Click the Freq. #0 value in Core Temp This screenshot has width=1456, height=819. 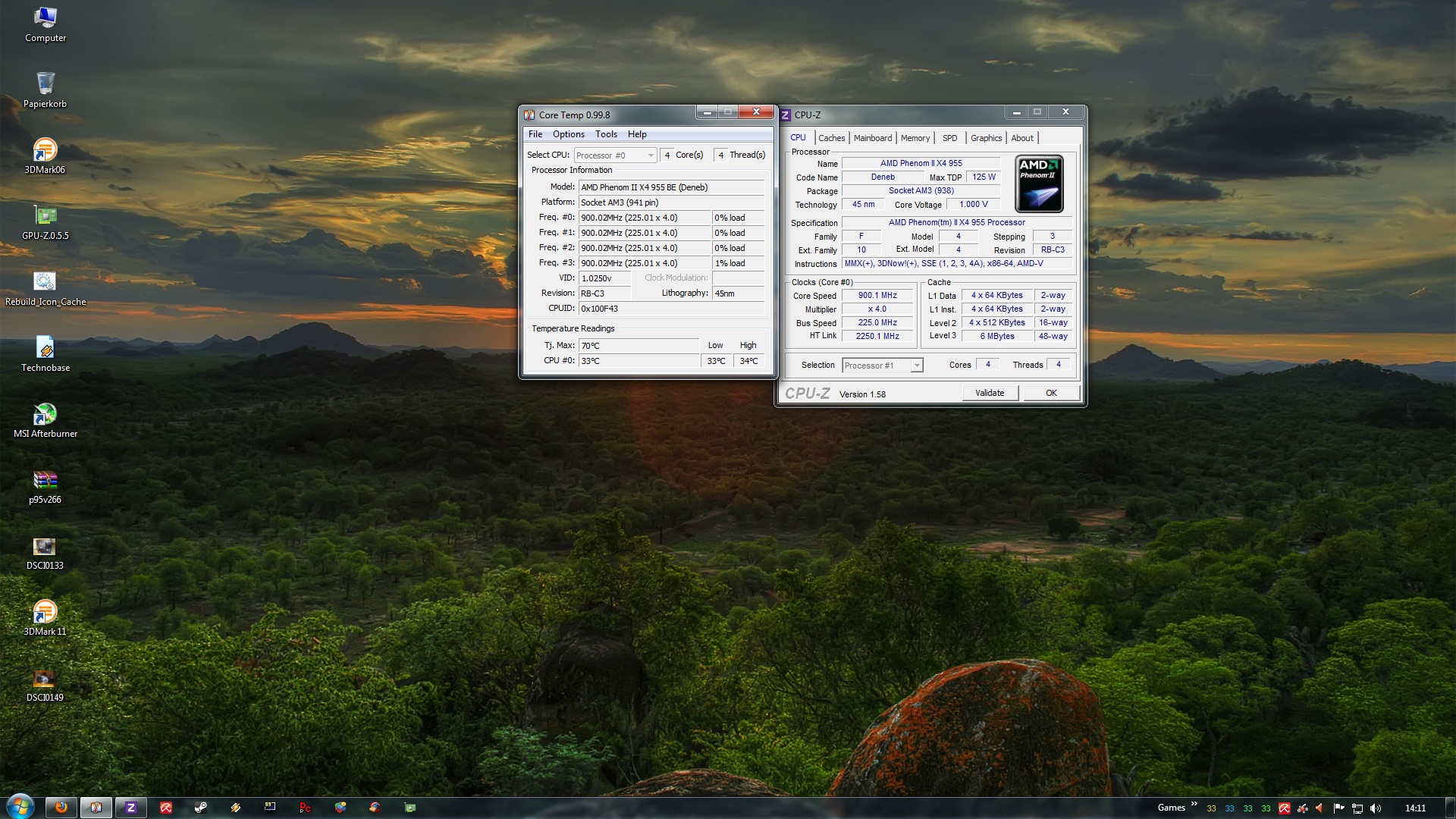645,218
